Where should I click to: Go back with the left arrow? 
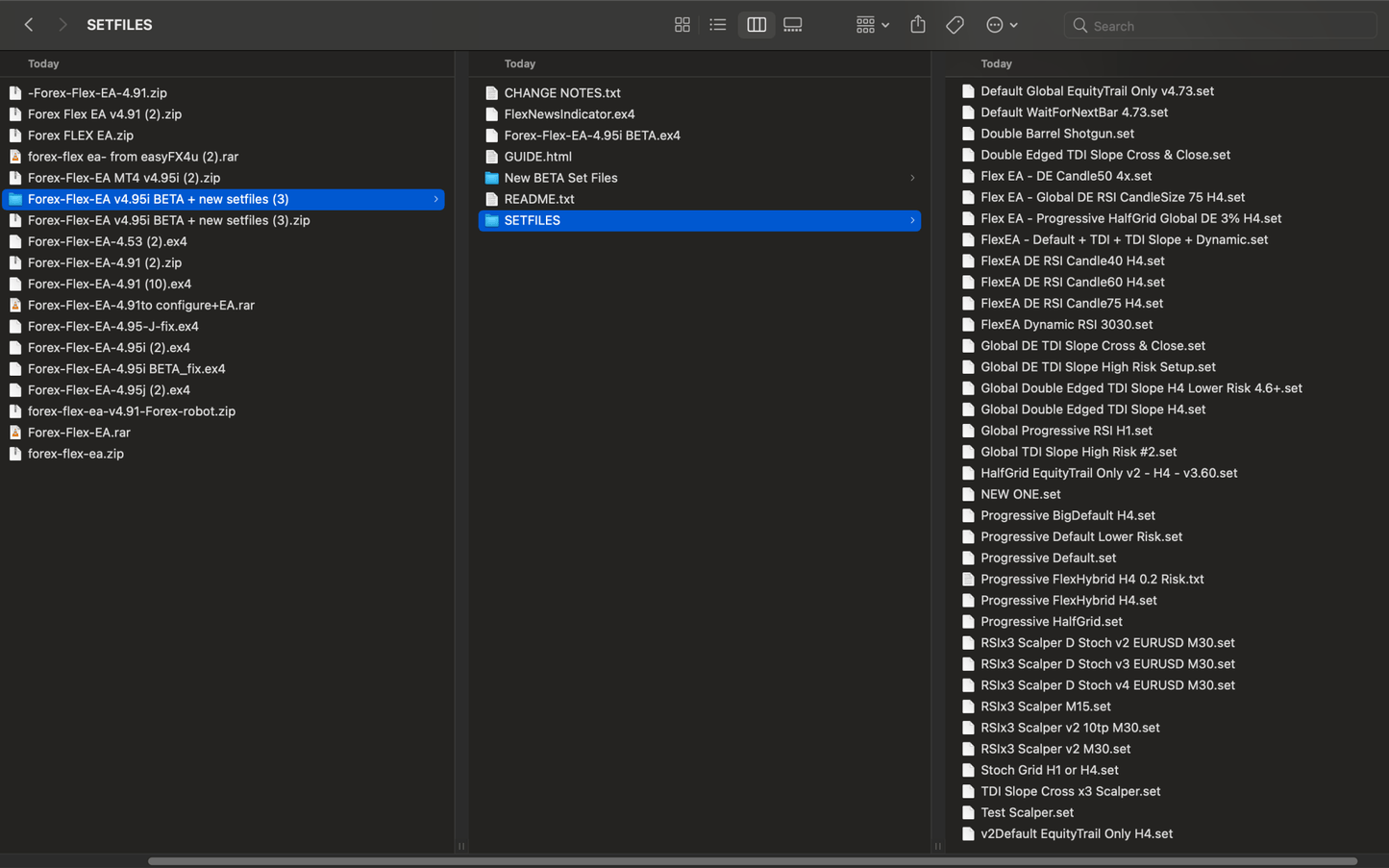coord(29,25)
